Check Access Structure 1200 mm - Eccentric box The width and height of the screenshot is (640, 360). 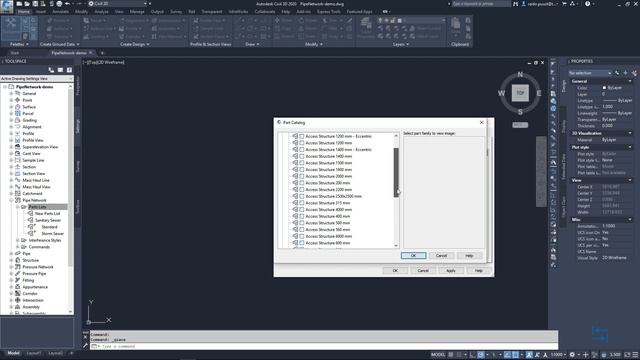click(x=302, y=136)
